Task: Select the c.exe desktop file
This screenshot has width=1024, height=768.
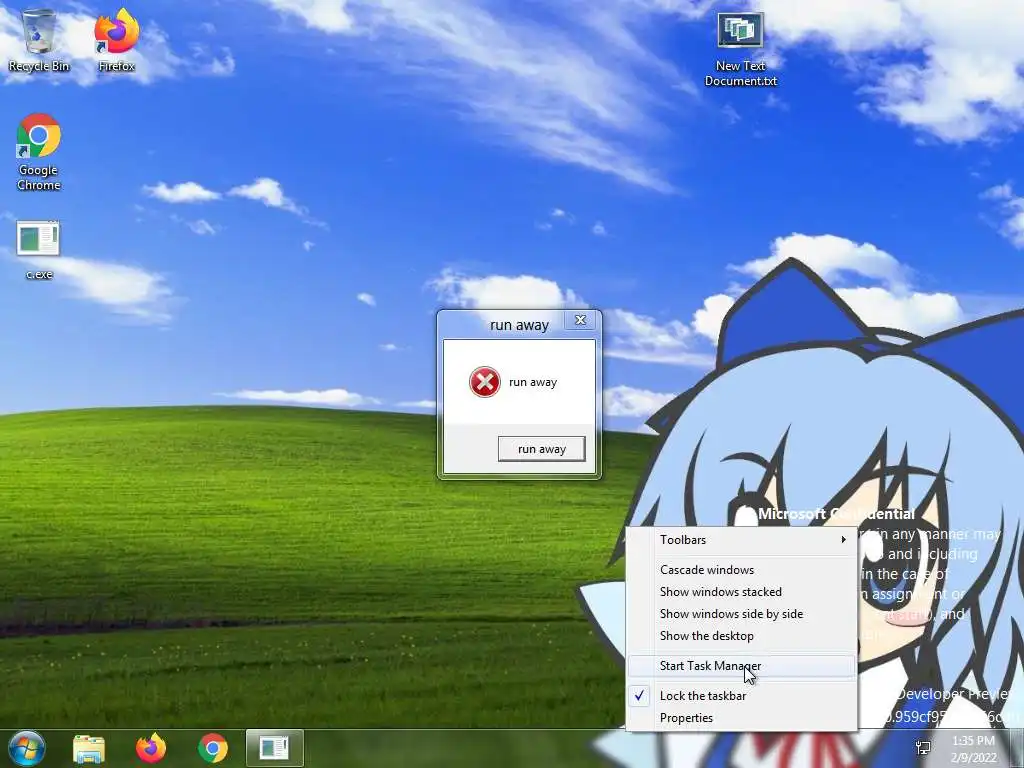Action: click(x=39, y=250)
